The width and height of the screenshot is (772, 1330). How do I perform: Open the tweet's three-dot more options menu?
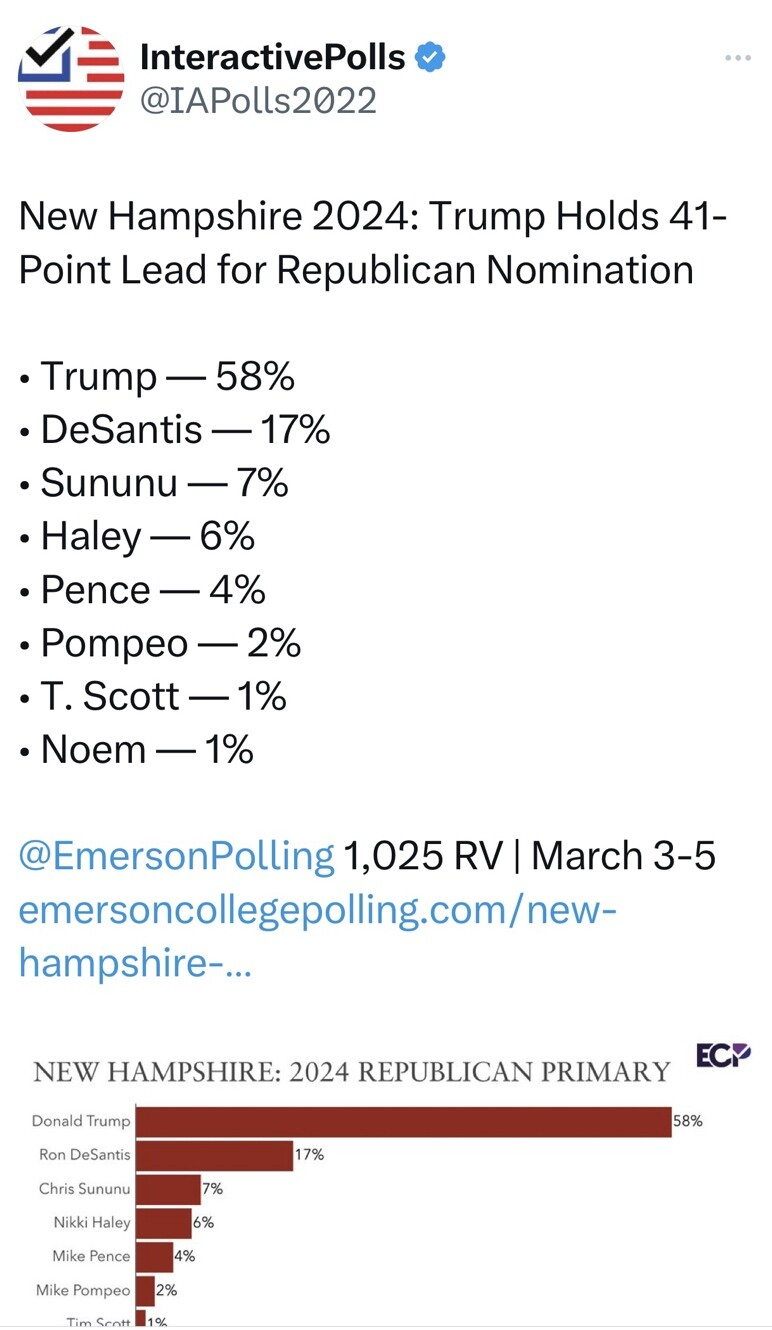pyautogui.click(x=737, y=58)
